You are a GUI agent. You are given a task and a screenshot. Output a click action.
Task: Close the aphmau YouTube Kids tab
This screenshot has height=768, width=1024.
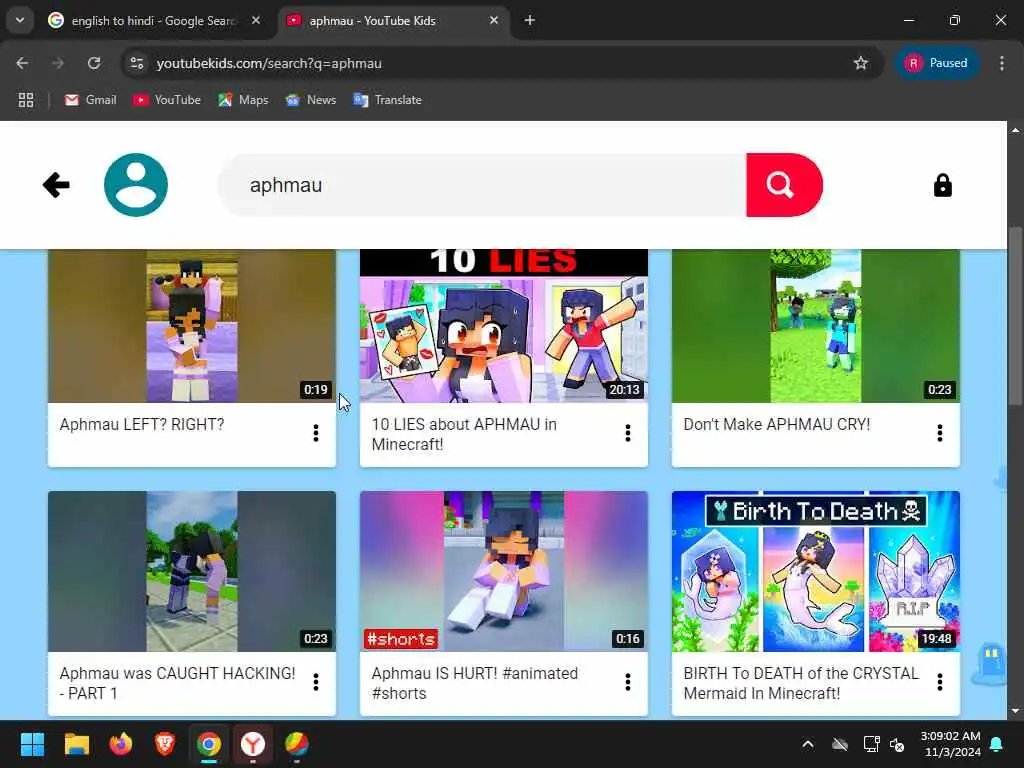pos(494,20)
